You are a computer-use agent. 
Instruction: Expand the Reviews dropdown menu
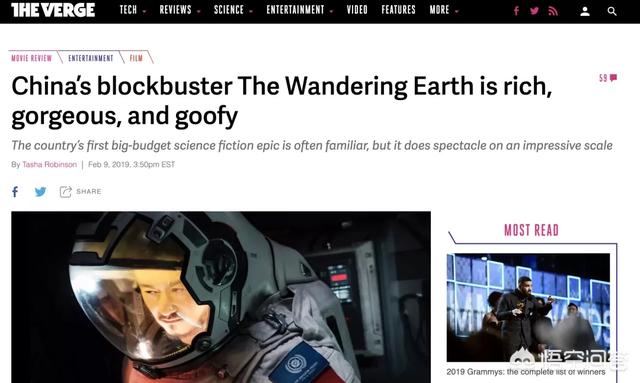coord(180,10)
